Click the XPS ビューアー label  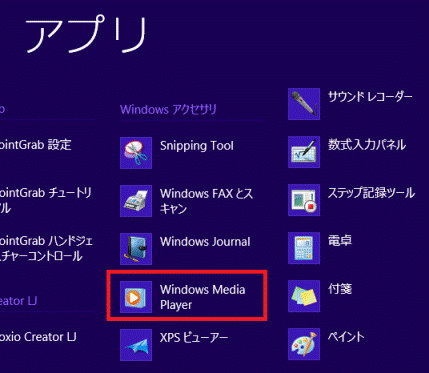point(194,338)
